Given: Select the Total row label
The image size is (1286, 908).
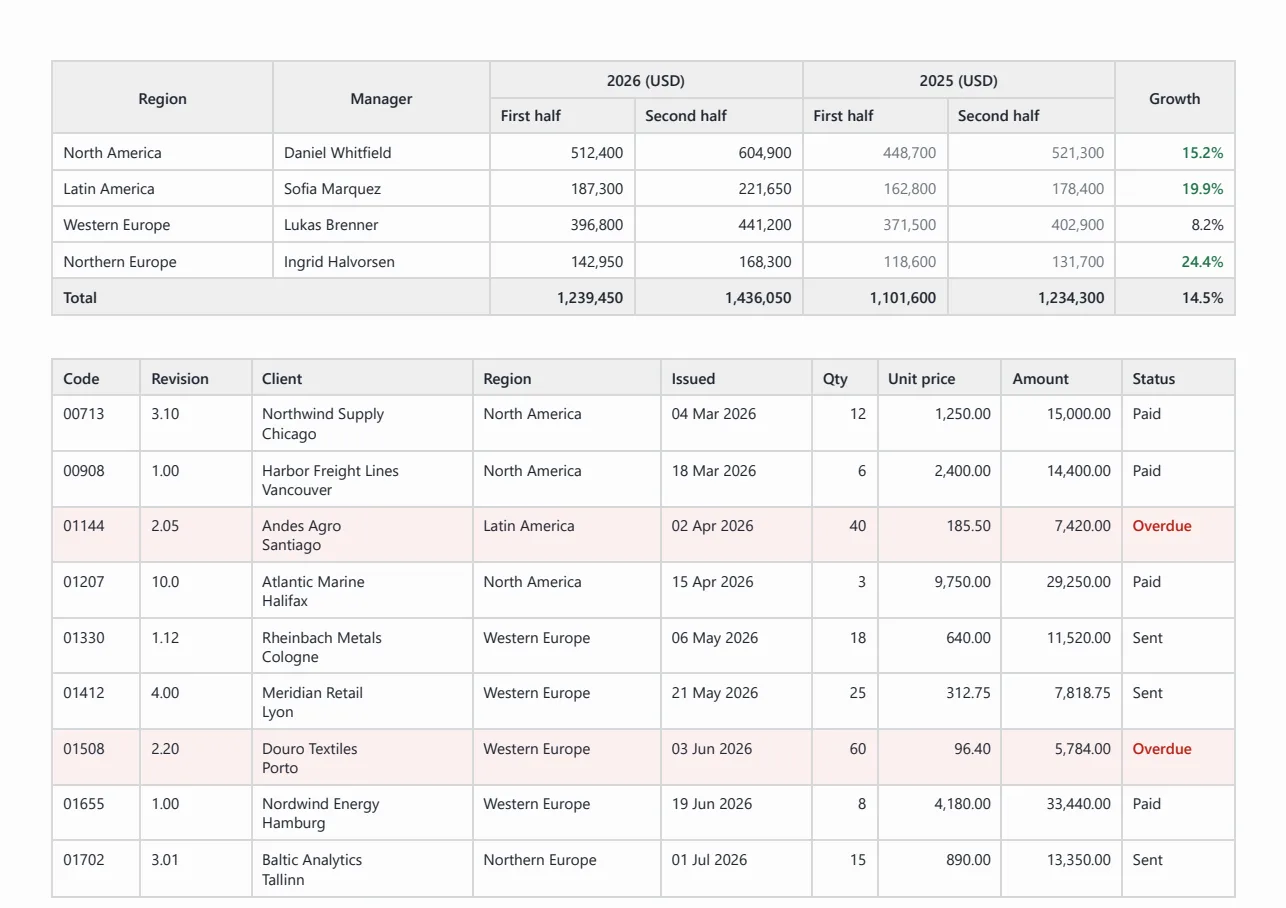Looking at the screenshot, I should [80, 297].
